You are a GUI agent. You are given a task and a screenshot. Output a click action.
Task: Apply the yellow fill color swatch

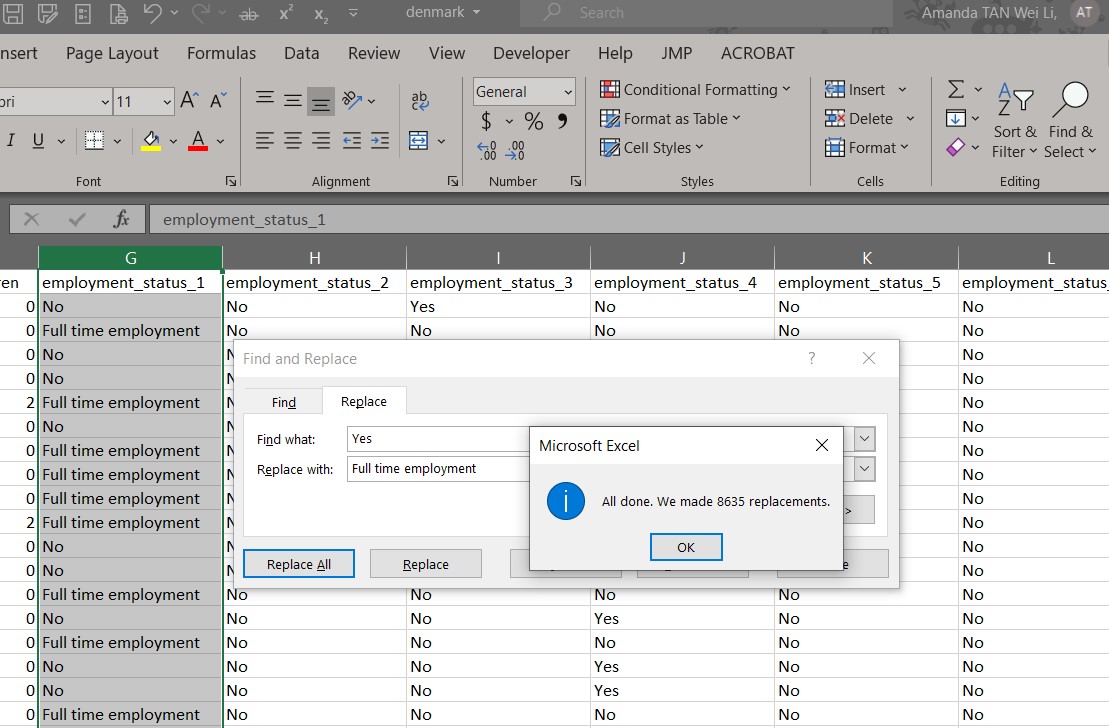pyautogui.click(x=151, y=141)
